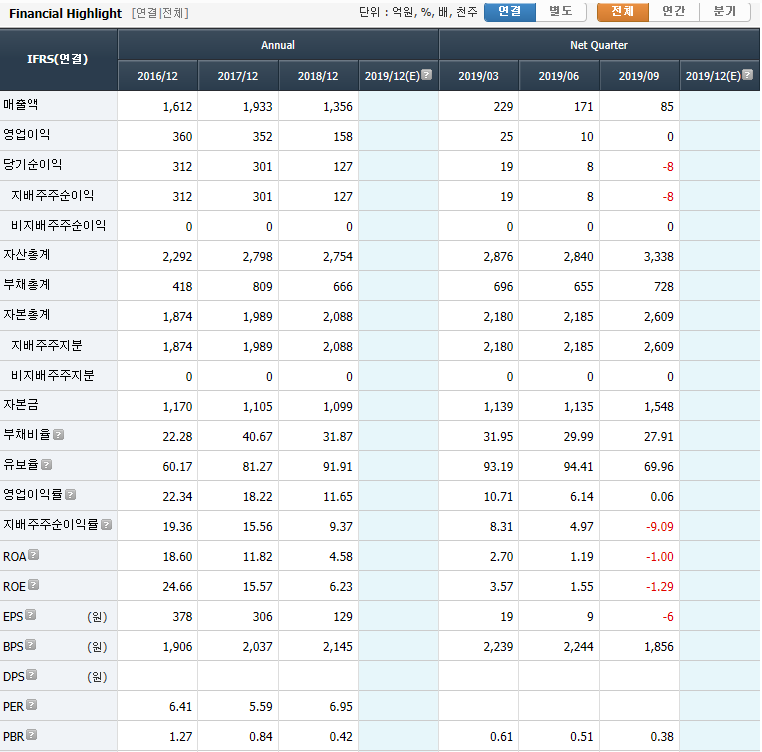Screen dimensions: 762x752
Task: Click the 2018/12 annual column header
Action: coord(318,76)
